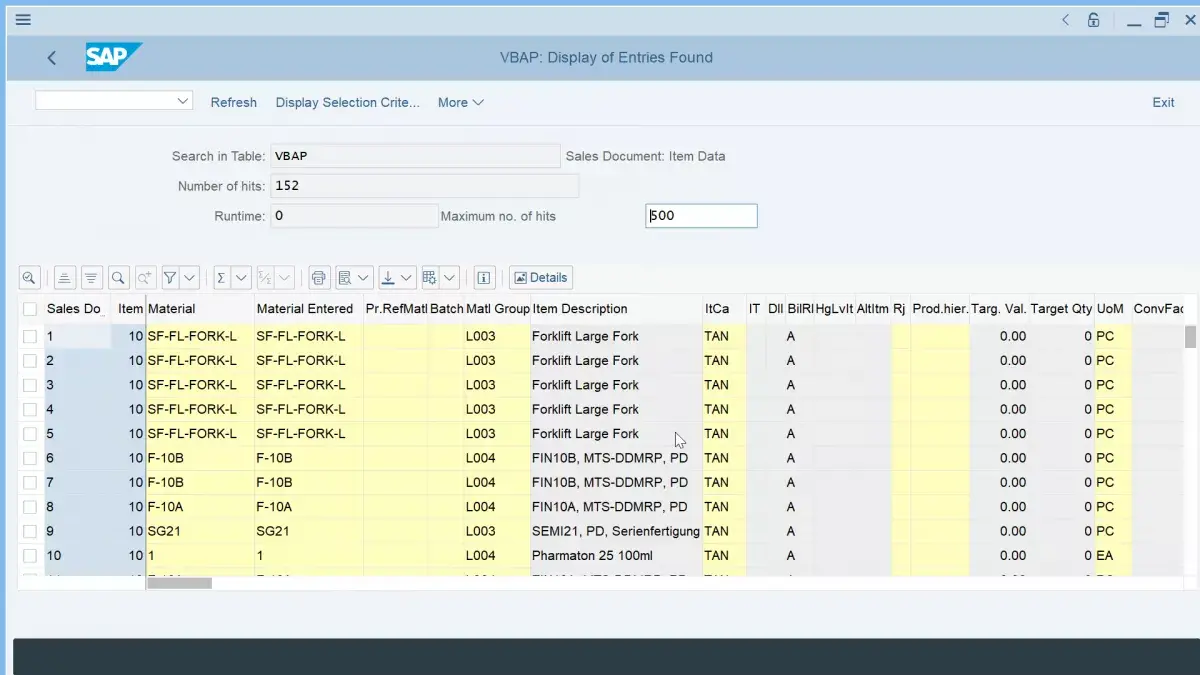Click the 'EA' unit of measure cell
Viewport: 1200px width, 675px height.
coord(1111,556)
